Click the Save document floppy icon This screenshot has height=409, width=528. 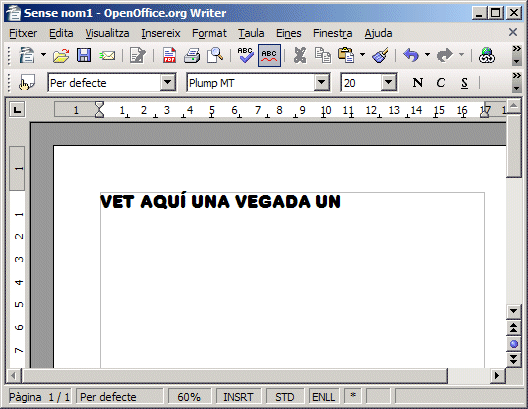pos(84,55)
